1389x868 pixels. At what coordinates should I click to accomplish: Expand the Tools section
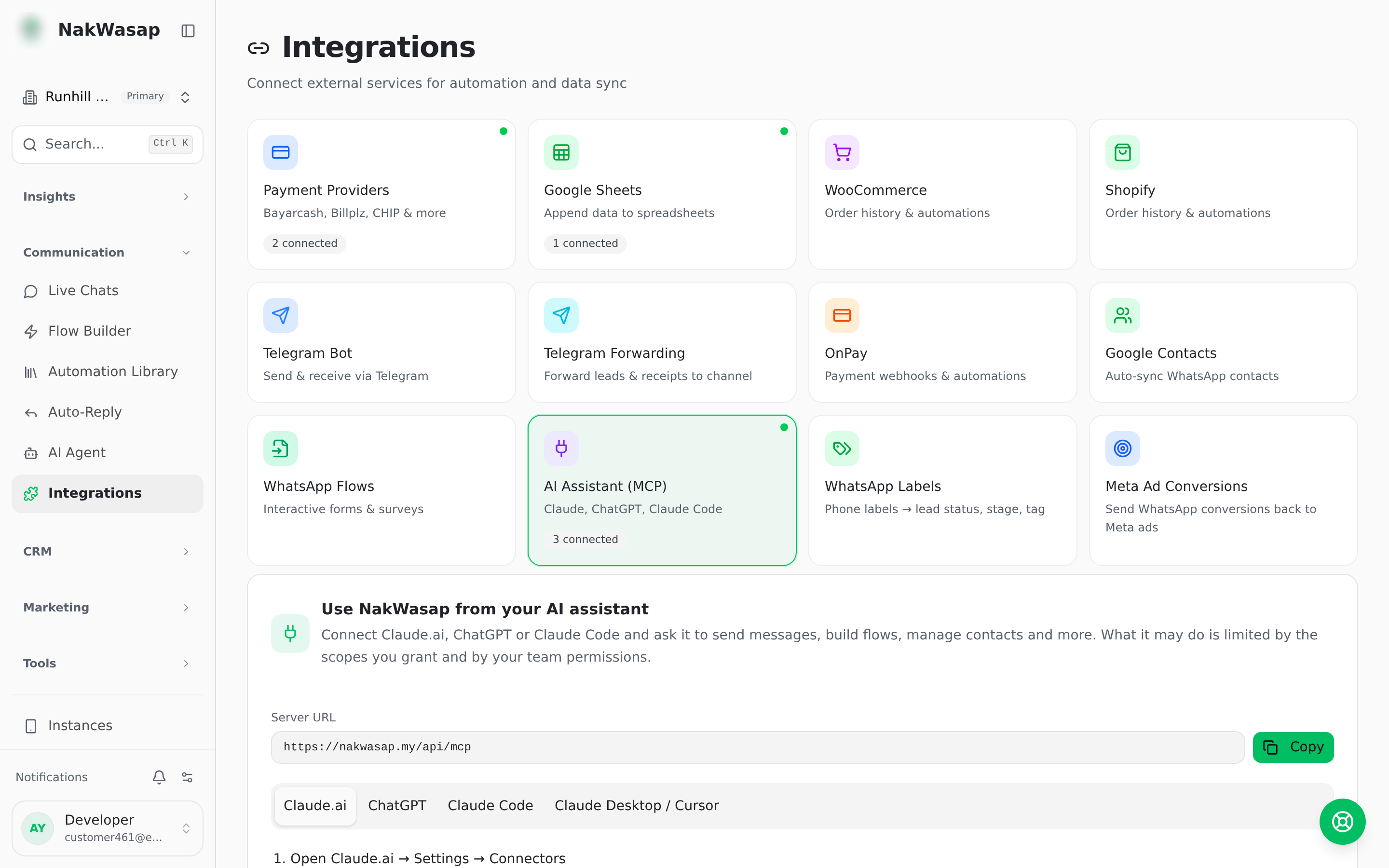click(108, 664)
